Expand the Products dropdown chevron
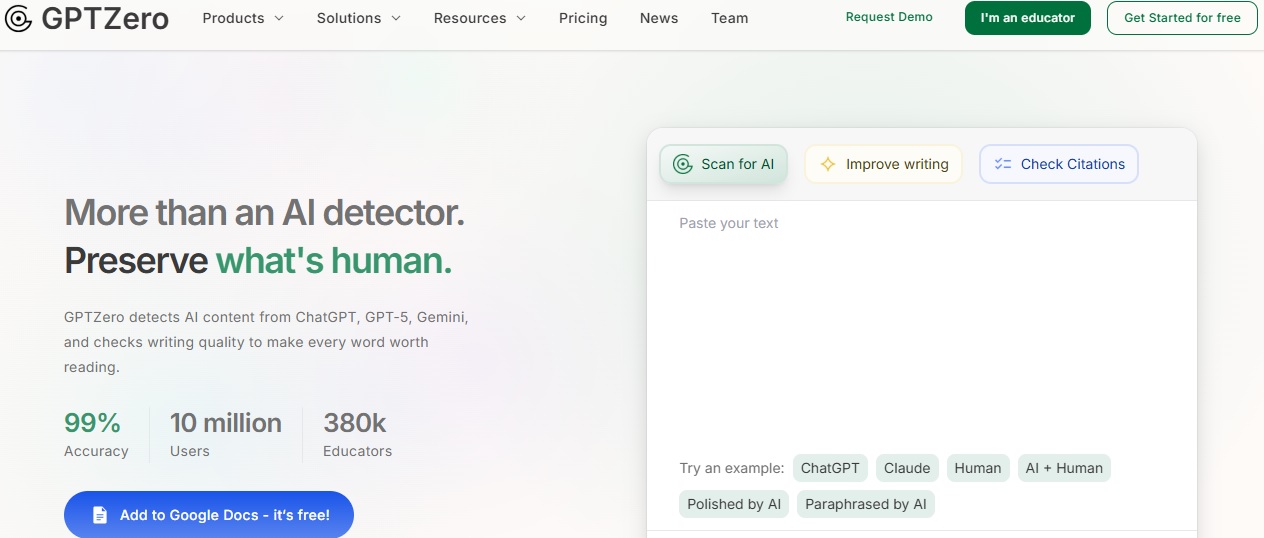 [279, 18]
